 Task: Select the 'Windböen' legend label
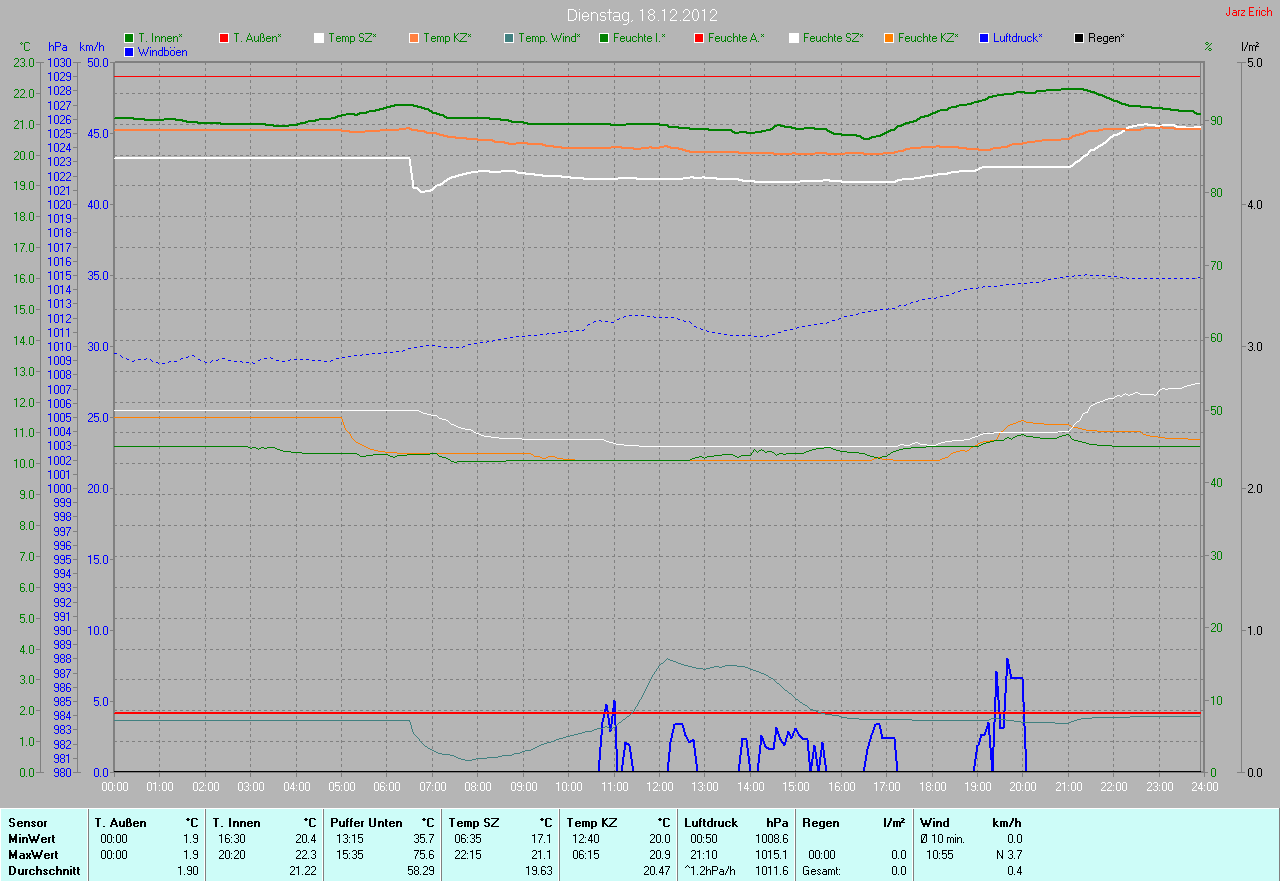coord(162,51)
